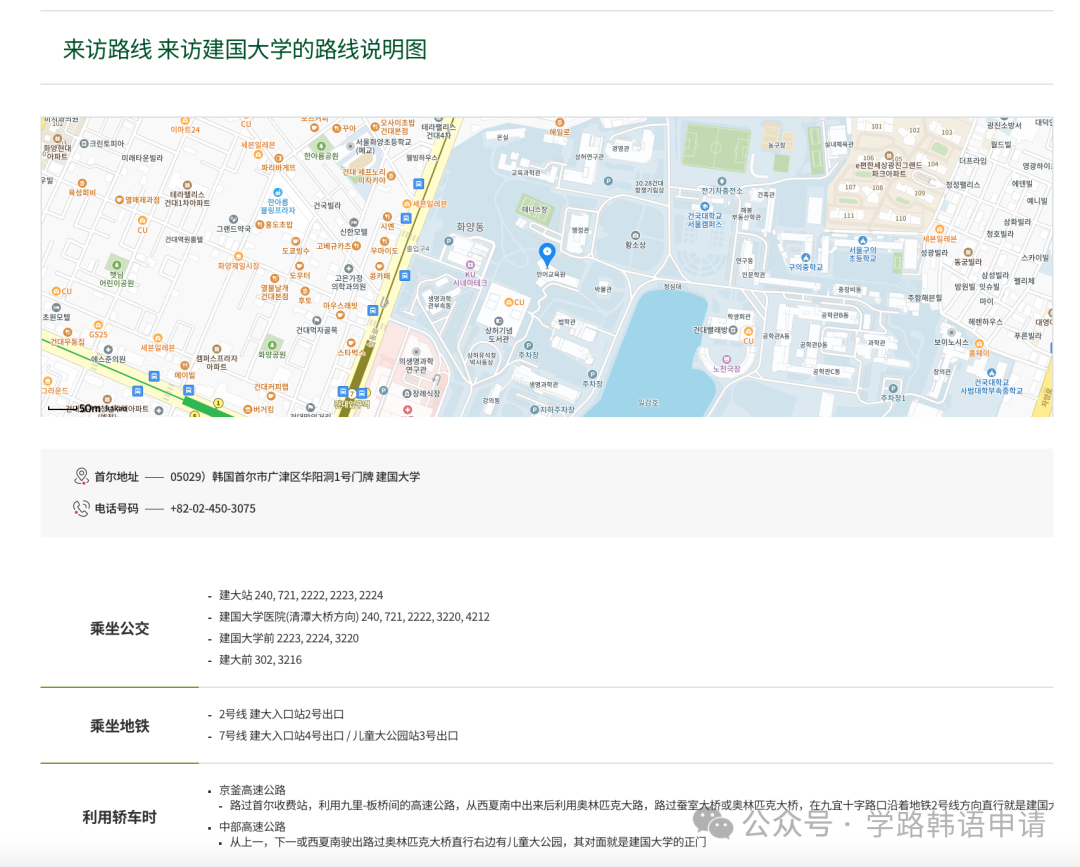Screen dimensions: 1080x867
Task: Select the KU 시네마테크 cinema icon
Action: (470, 264)
